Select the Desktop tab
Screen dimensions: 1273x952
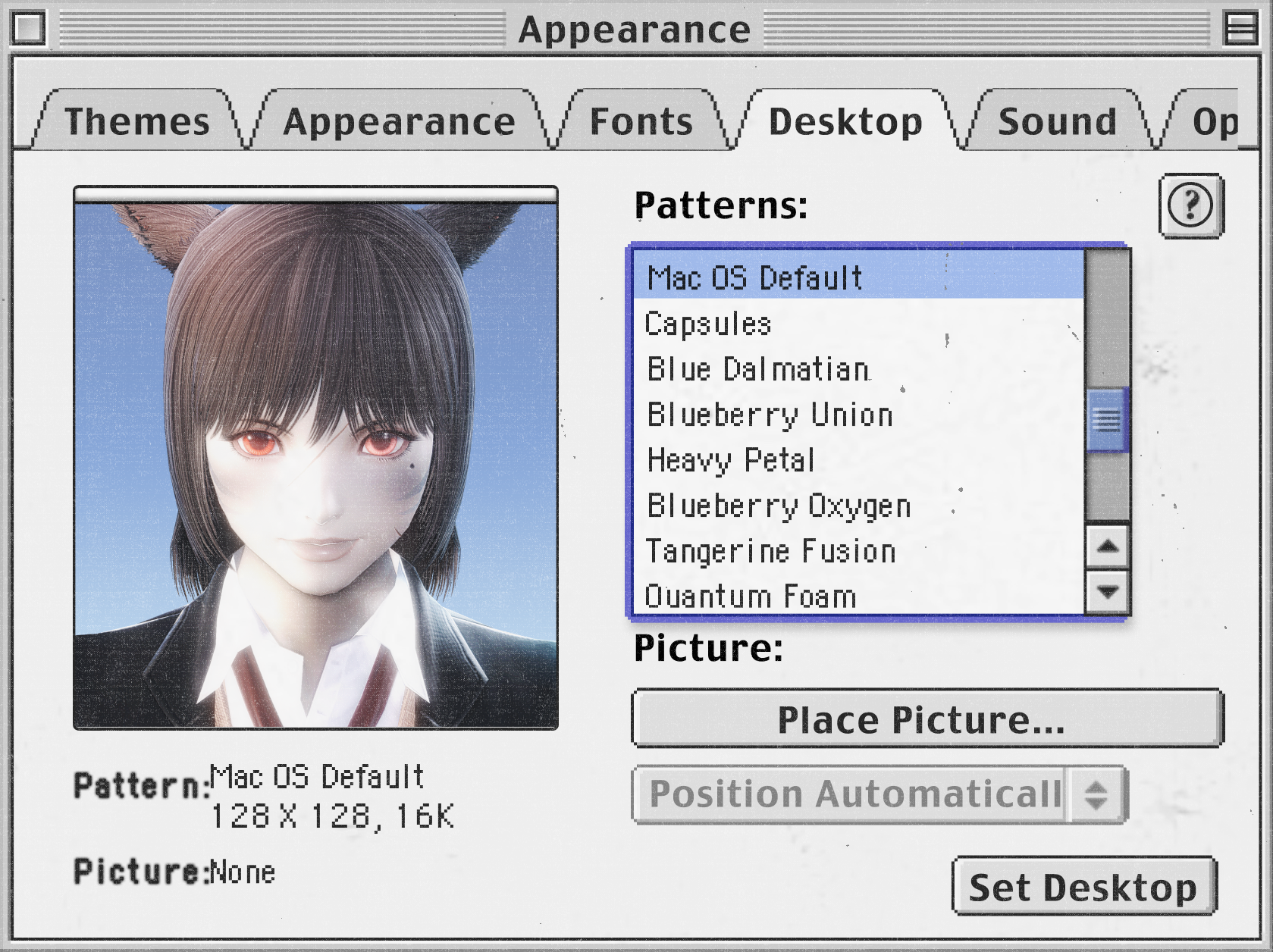point(846,121)
